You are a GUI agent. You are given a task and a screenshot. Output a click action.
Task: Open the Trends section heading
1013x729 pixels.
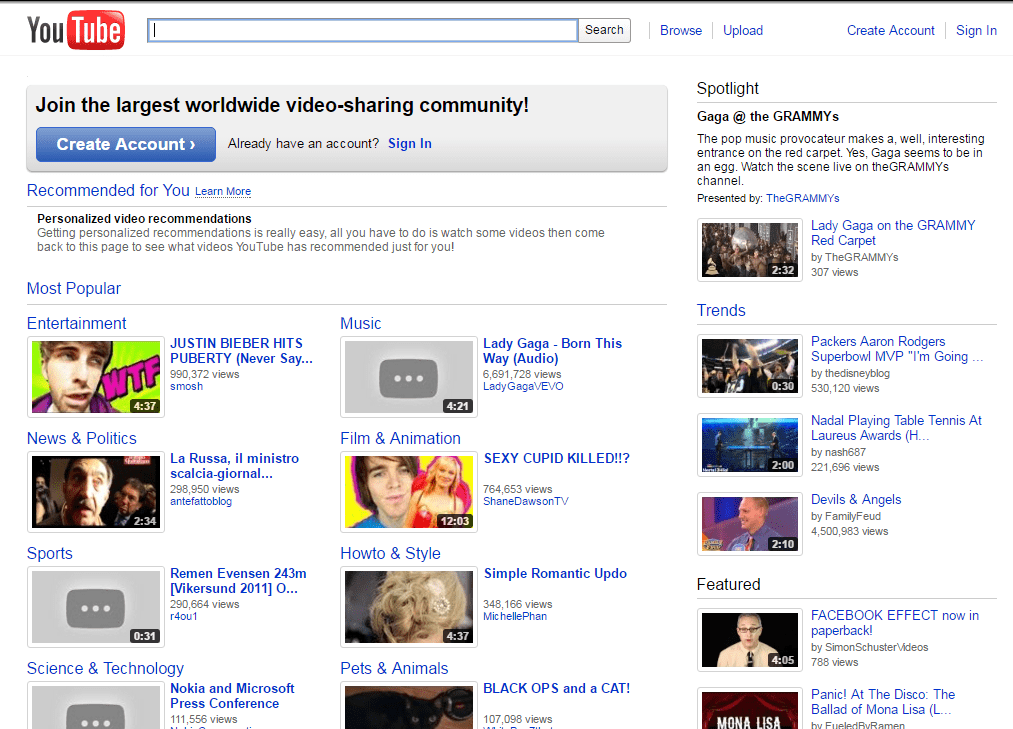721,310
